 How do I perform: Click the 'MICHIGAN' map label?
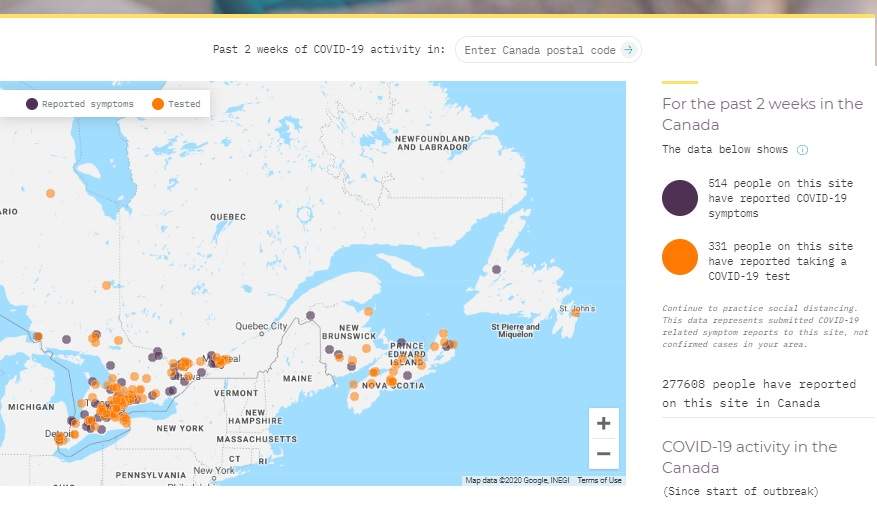pos(31,407)
